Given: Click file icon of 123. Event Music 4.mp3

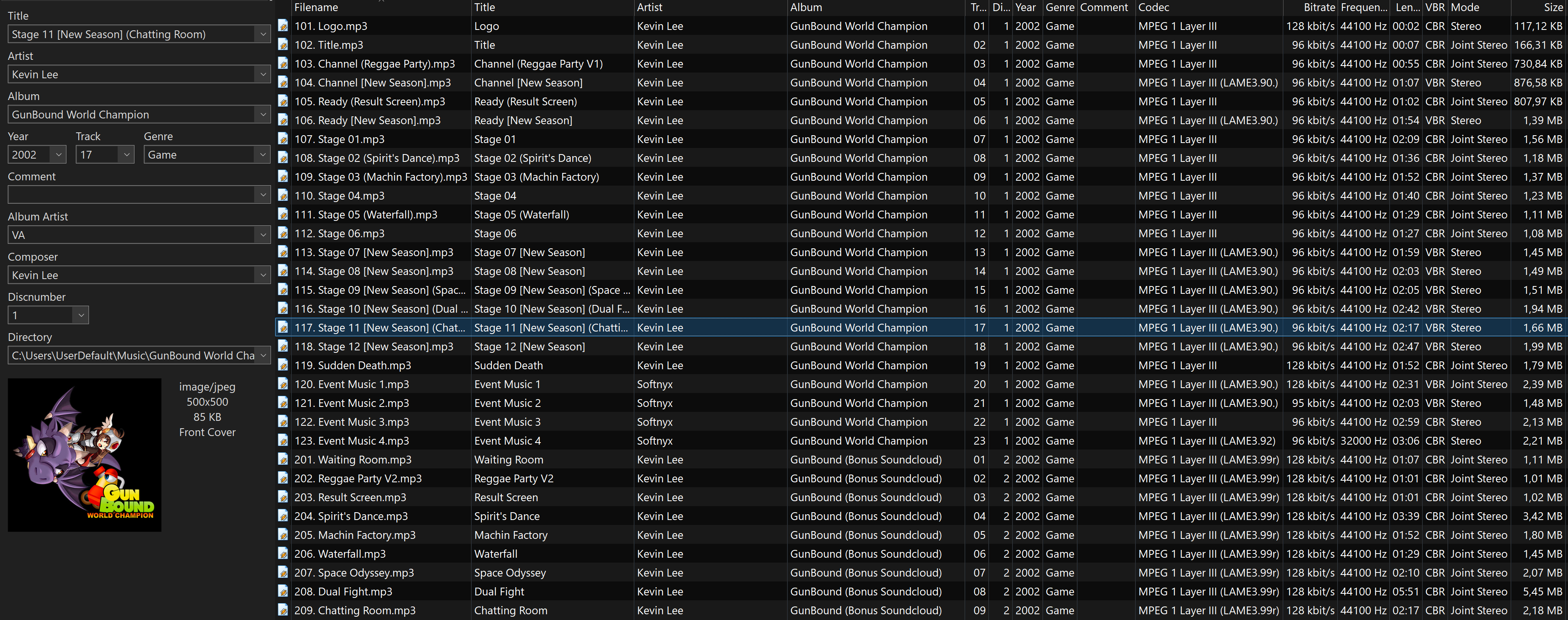Looking at the screenshot, I should 283,441.
